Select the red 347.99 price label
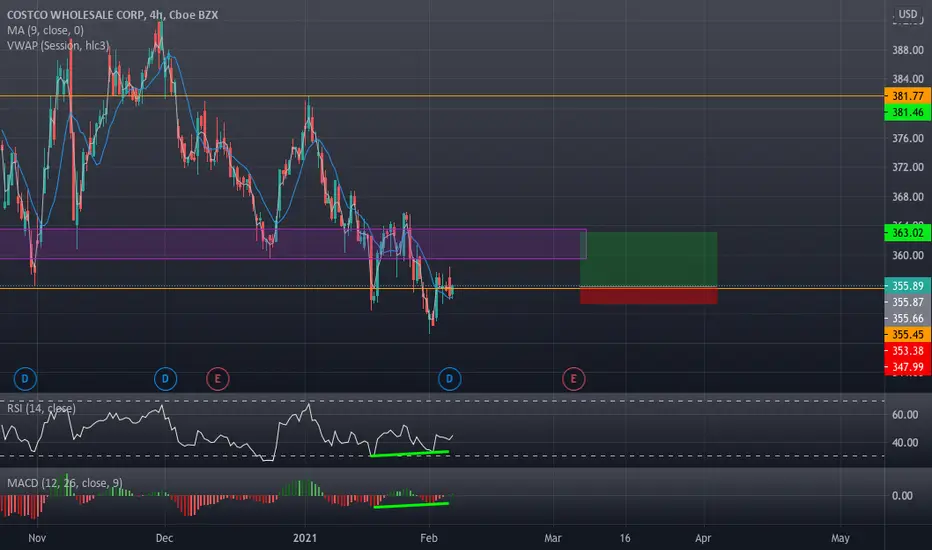Image resolution: width=932 pixels, height=550 pixels. coord(908,367)
